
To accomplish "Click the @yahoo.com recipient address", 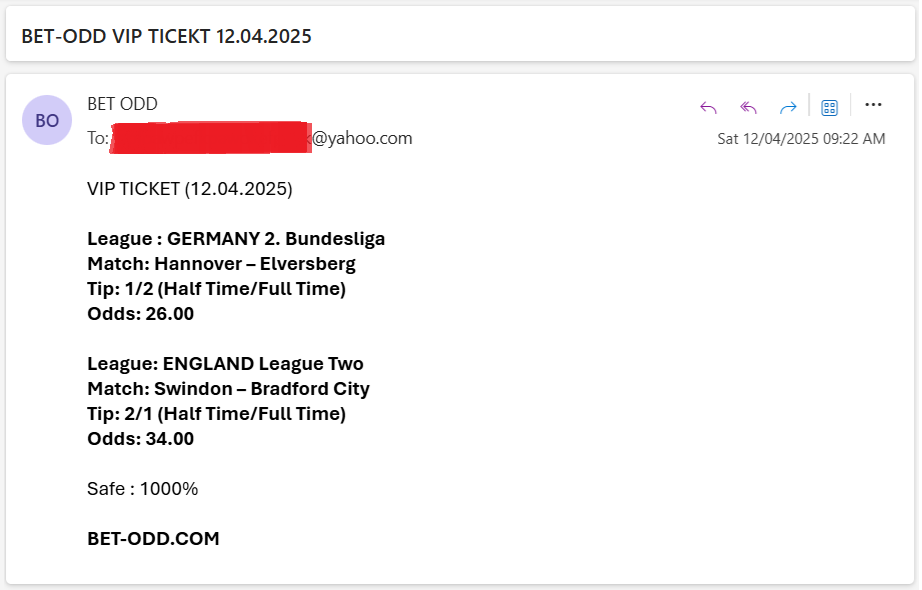I will click(x=362, y=138).
